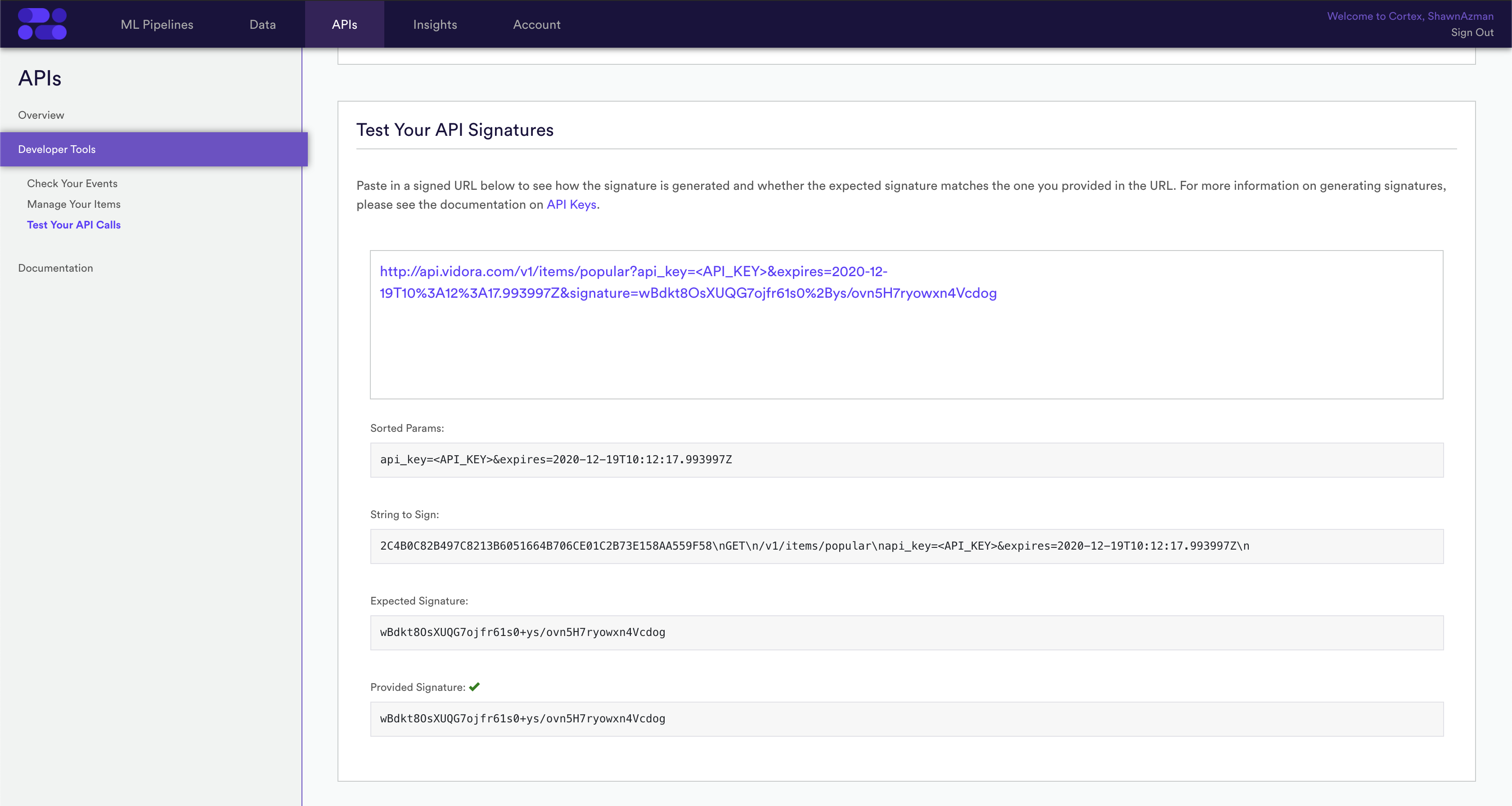Screen dimensions: 1512x806
Task: Open Manage Your Items
Action: tap(73, 204)
